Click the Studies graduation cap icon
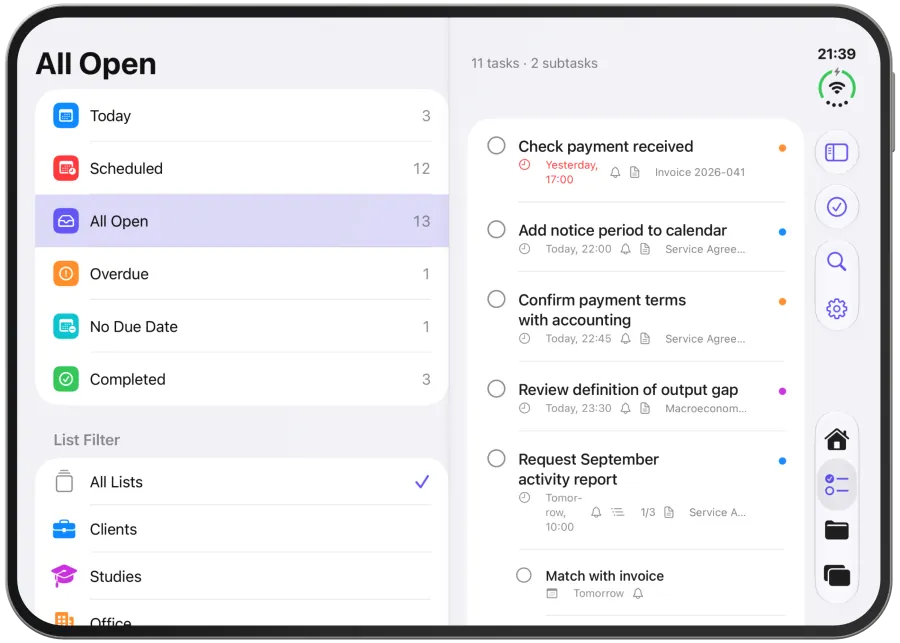Image resolution: width=900 pixels, height=643 pixels. [64, 576]
